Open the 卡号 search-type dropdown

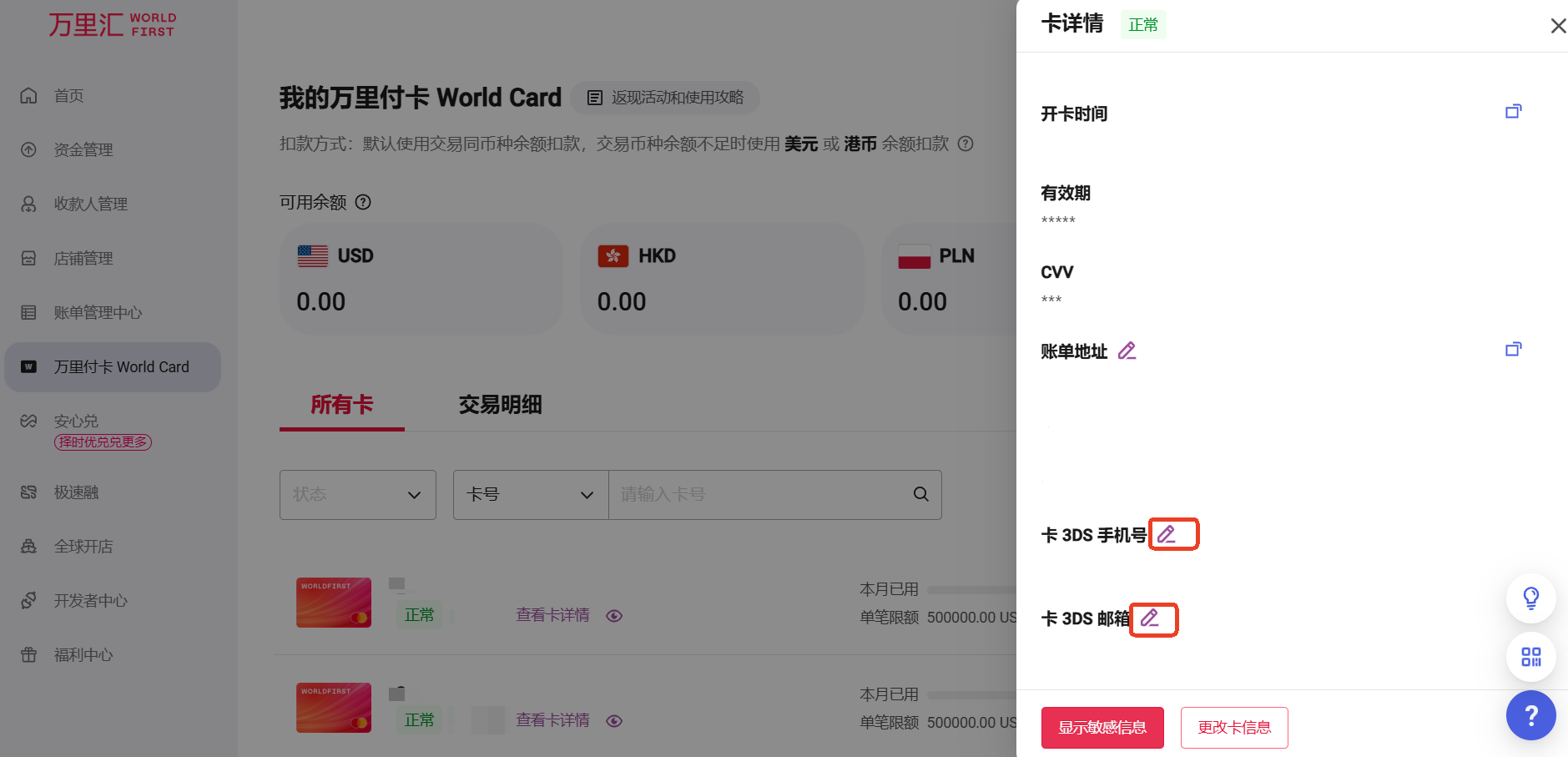pos(531,495)
